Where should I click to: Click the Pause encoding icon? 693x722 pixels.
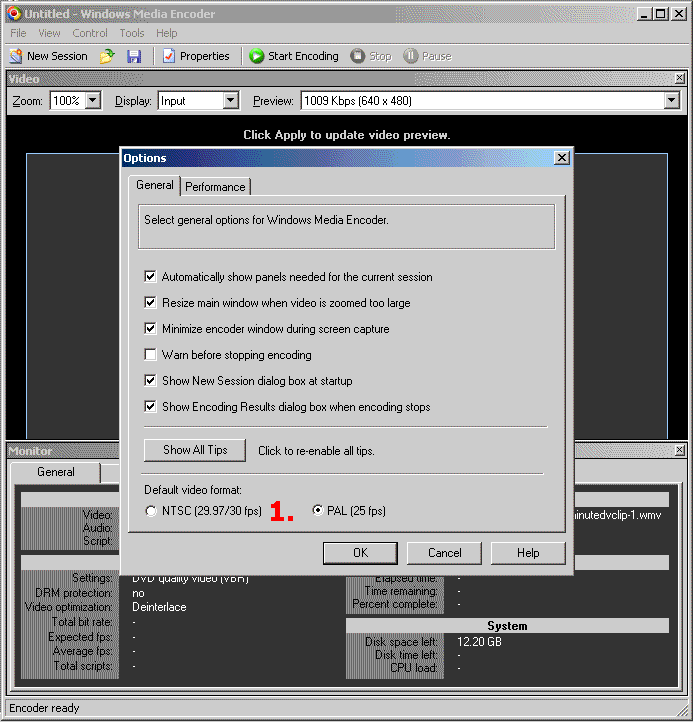[x=410, y=56]
